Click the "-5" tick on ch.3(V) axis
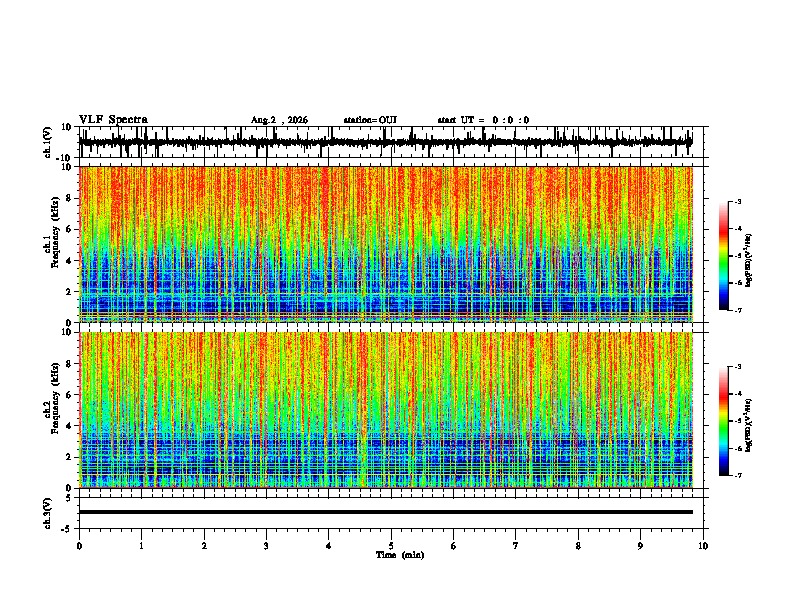Image resolution: width=792 pixels, height=612 pixels. (x=67, y=529)
